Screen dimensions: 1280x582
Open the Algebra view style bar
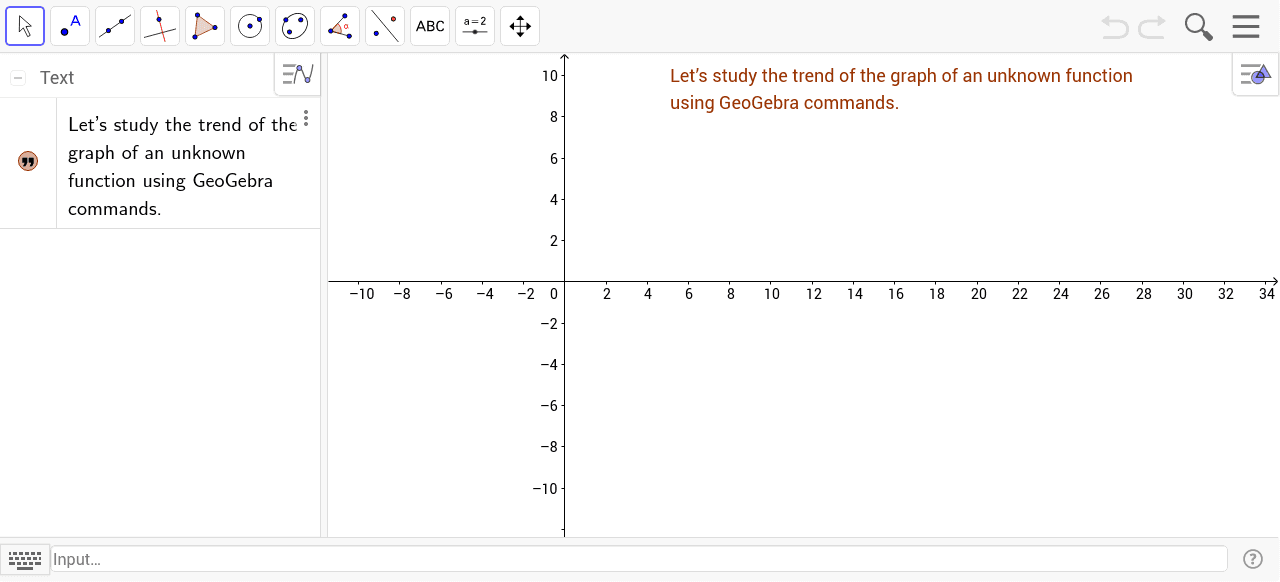[298, 74]
